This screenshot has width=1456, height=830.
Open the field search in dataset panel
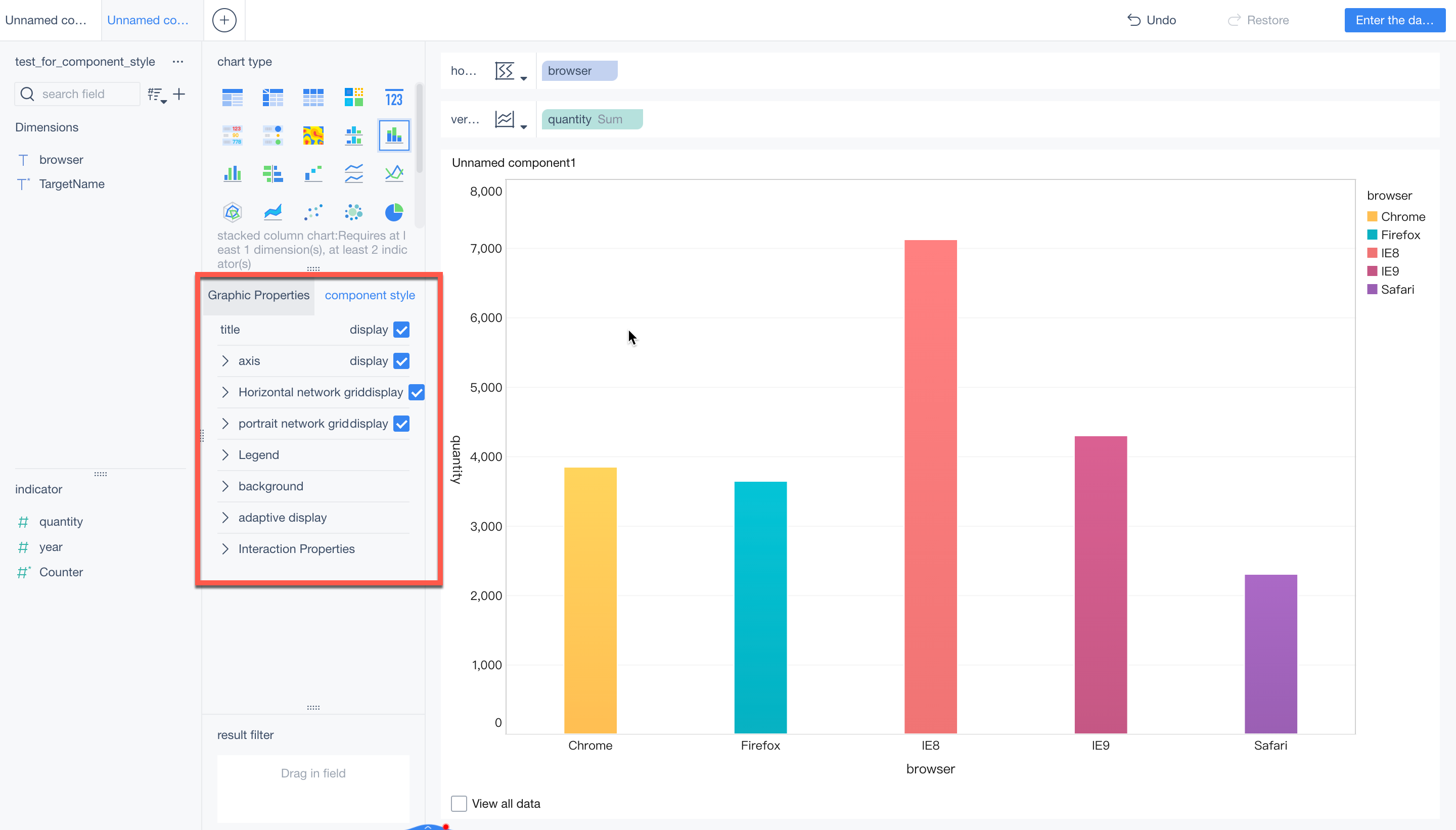point(77,94)
